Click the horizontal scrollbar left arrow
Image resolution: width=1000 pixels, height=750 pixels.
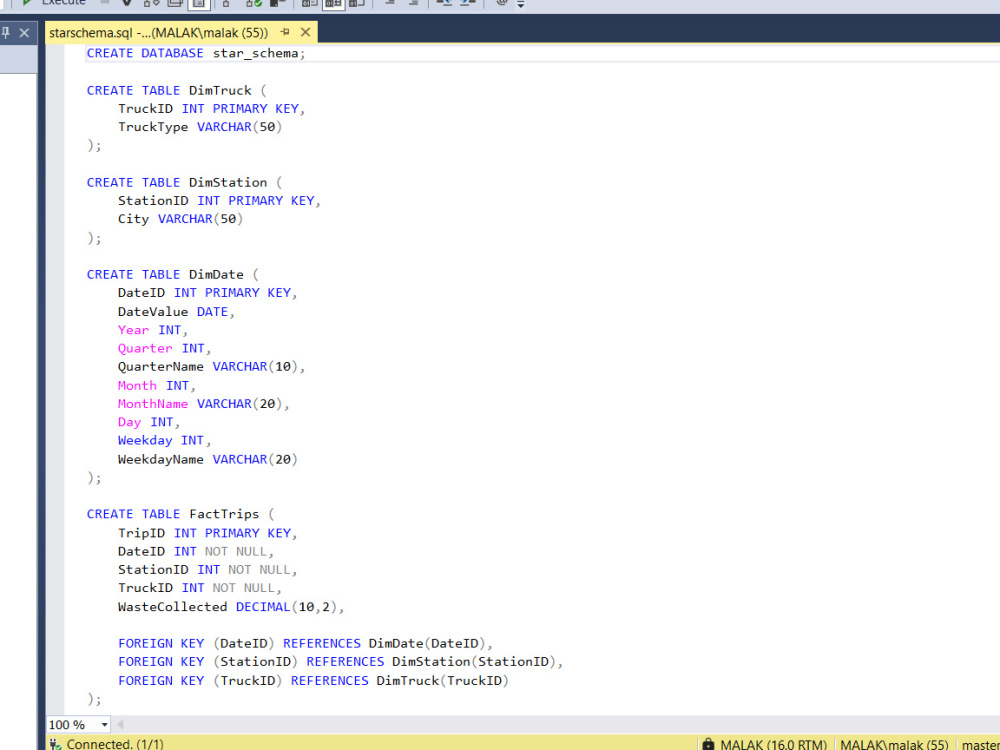tap(120, 724)
